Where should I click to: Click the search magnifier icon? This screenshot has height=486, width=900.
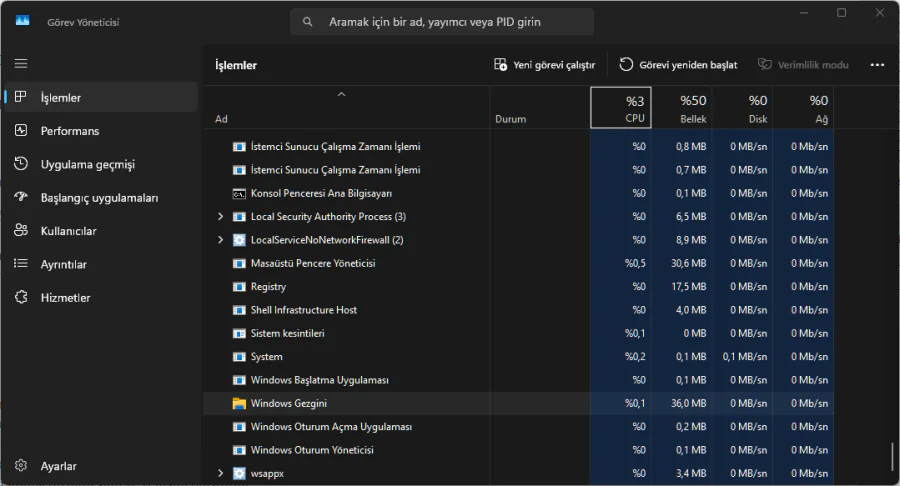click(x=308, y=22)
